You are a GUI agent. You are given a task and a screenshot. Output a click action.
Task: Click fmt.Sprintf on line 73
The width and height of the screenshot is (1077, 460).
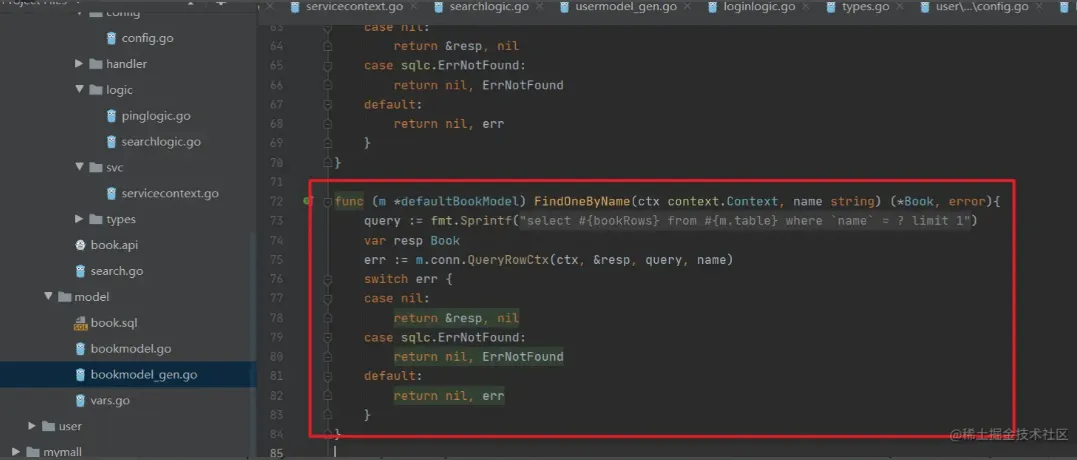click(473, 220)
